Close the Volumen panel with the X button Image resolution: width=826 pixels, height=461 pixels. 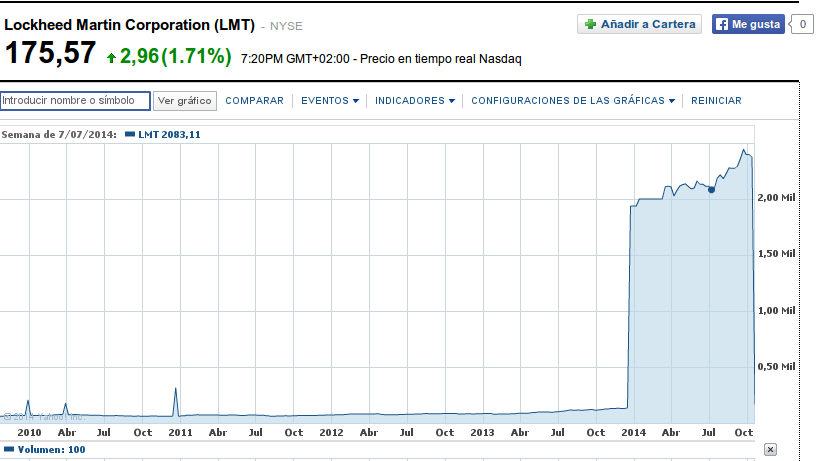pos(770,449)
